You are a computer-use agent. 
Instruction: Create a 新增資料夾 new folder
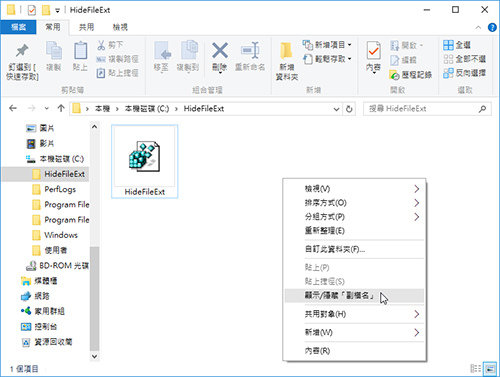coord(286,61)
